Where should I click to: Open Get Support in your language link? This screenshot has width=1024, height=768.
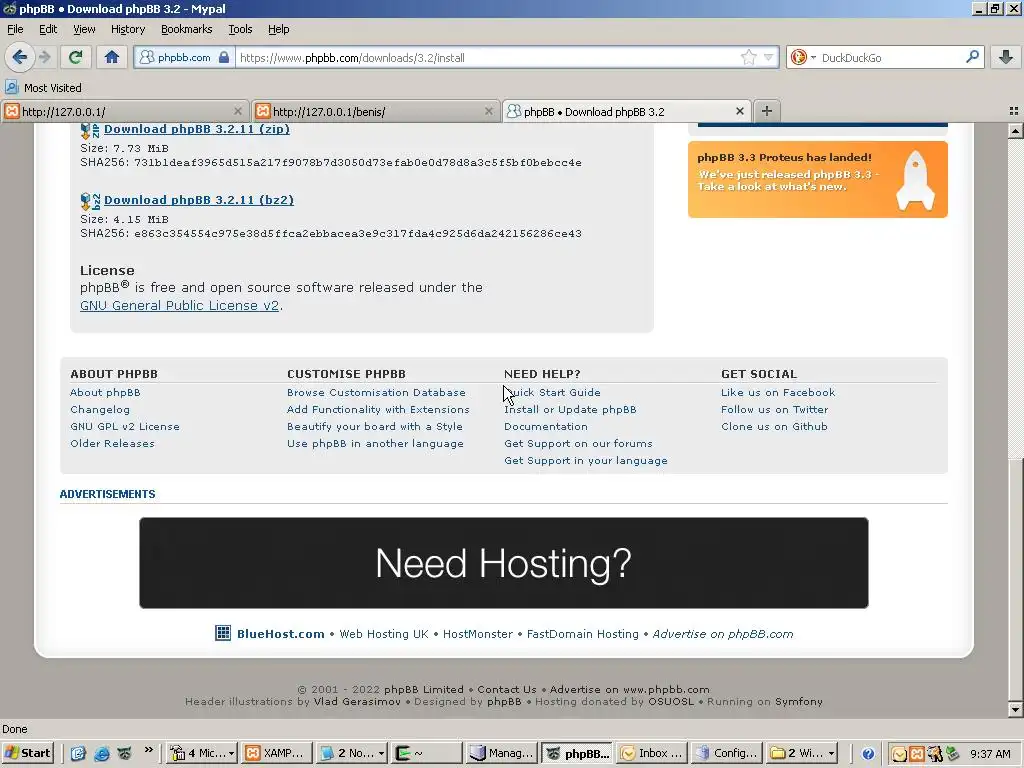tap(586, 460)
